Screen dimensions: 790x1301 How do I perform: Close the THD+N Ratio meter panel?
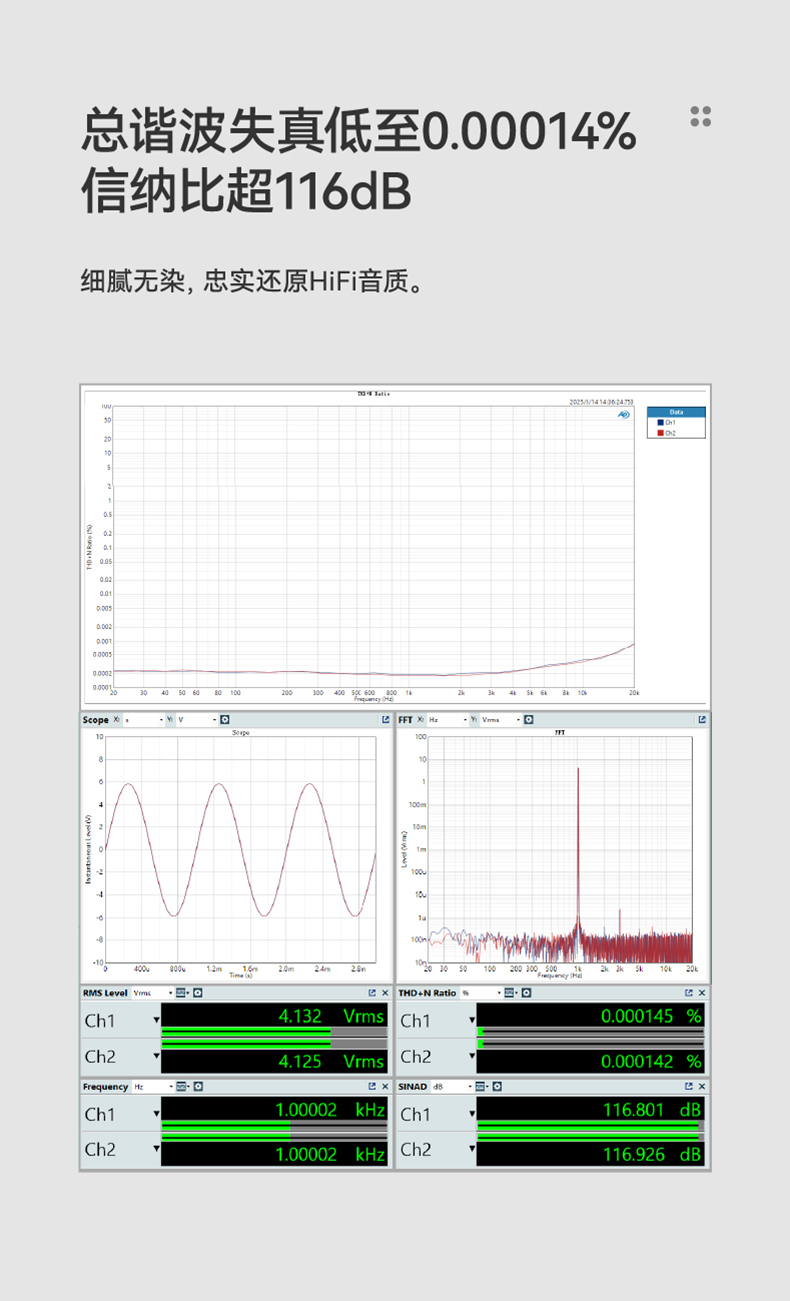702,993
